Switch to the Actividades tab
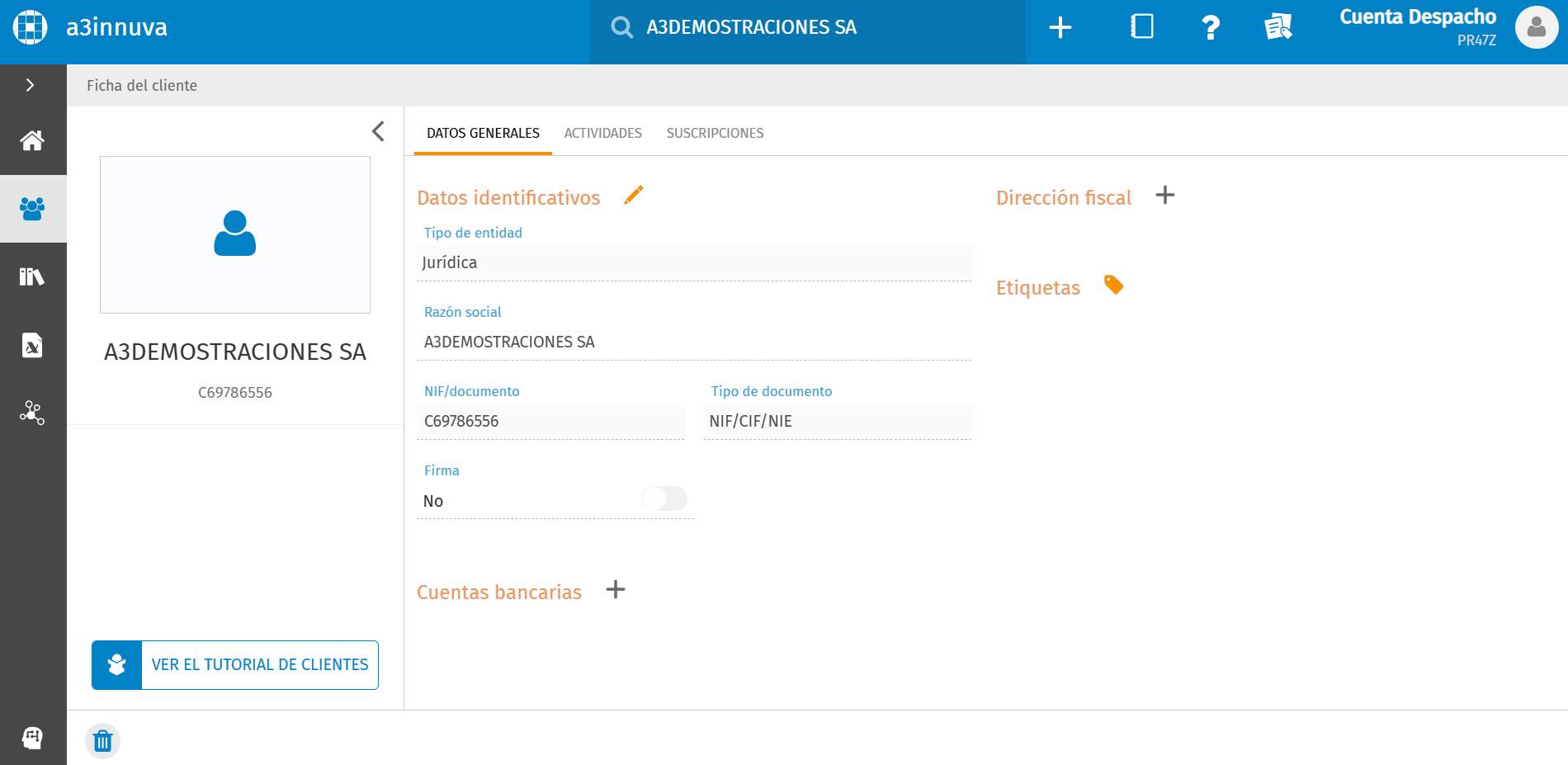1568x765 pixels. pos(602,133)
